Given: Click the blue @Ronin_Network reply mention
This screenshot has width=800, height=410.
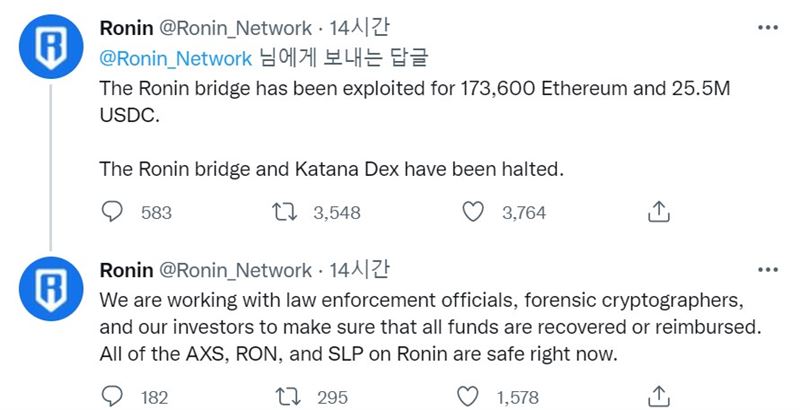Looking at the screenshot, I should 176,58.
